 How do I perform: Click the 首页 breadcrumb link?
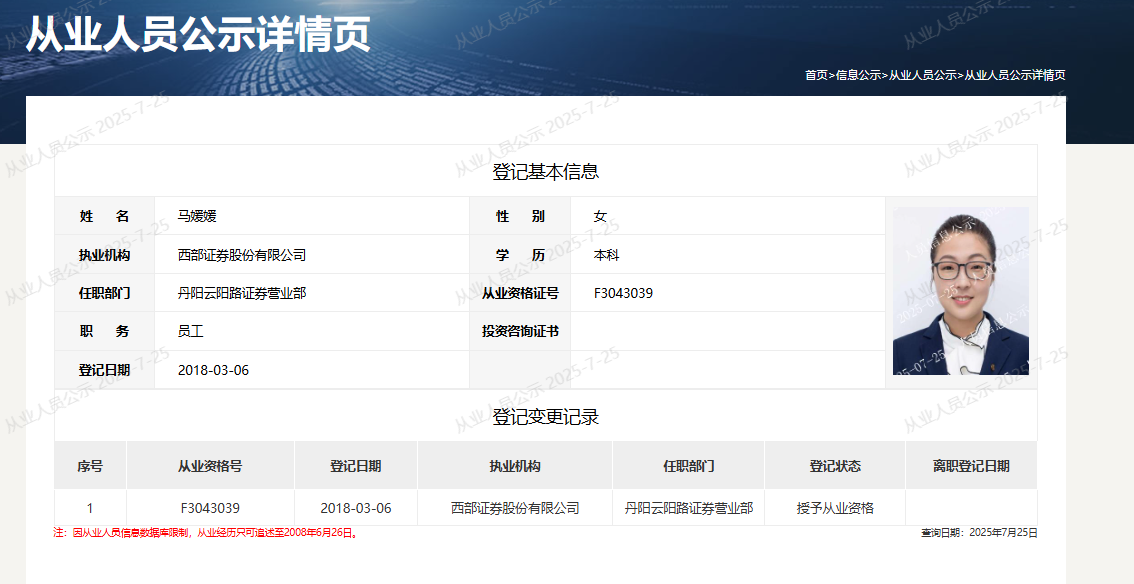pyautogui.click(x=816, y=75)
